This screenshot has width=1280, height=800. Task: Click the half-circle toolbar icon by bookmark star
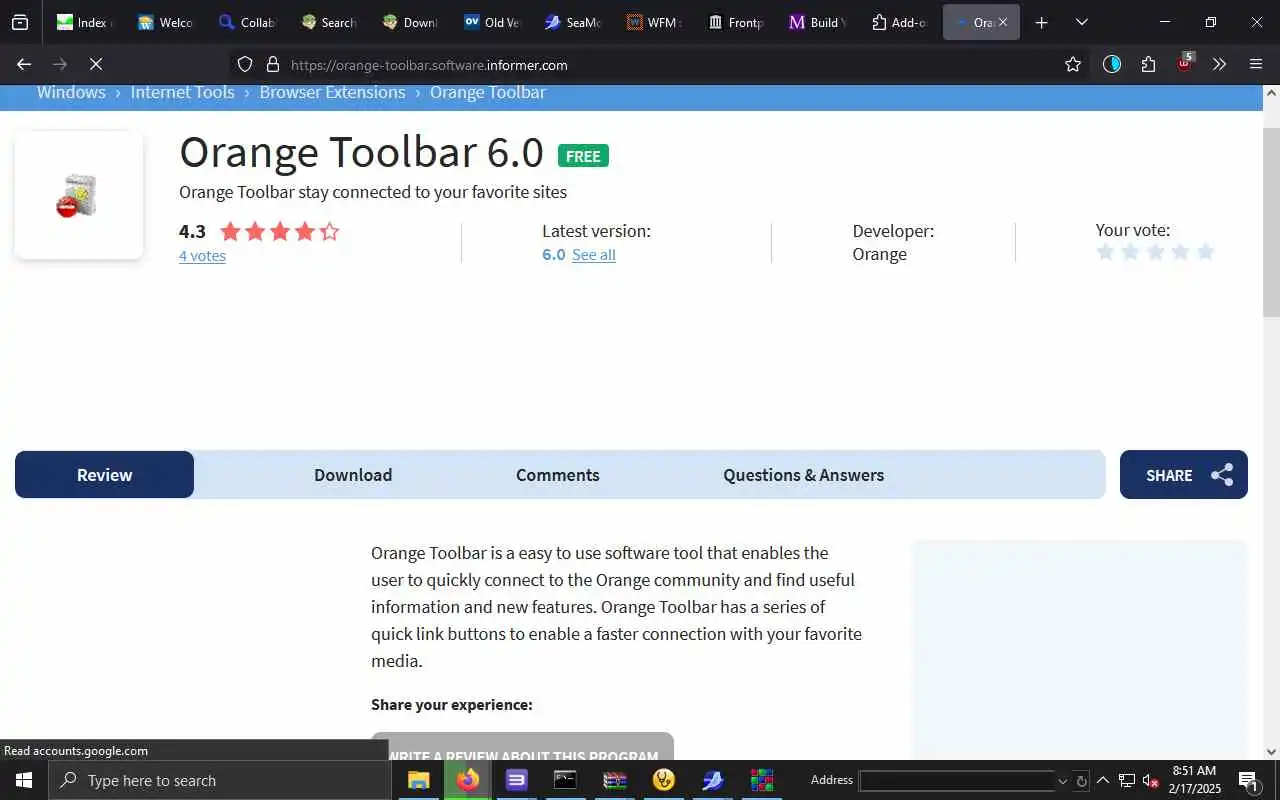click(1112, 64)
